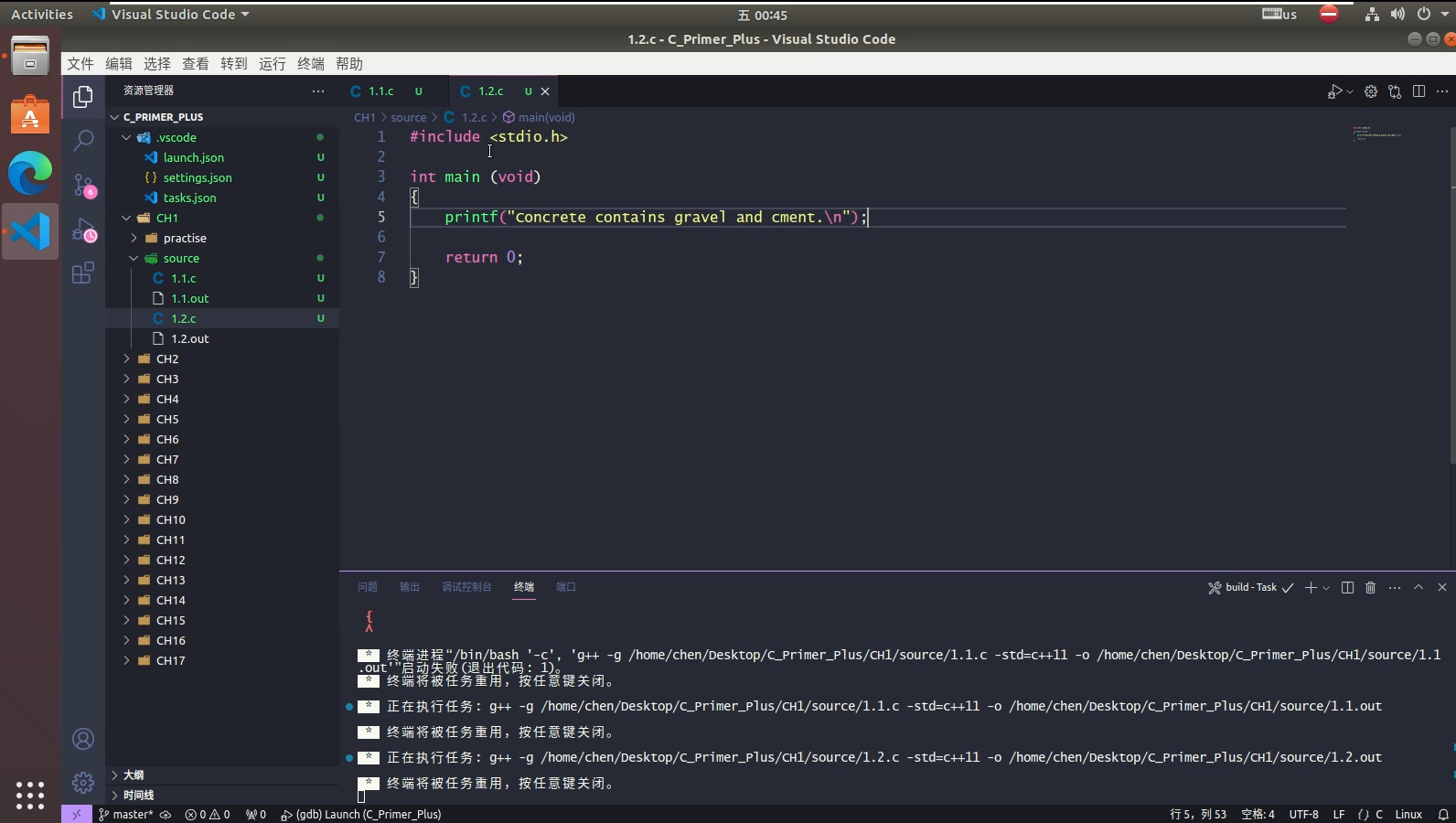Open the Manage gear in activity bar

(x=83, y=783)
